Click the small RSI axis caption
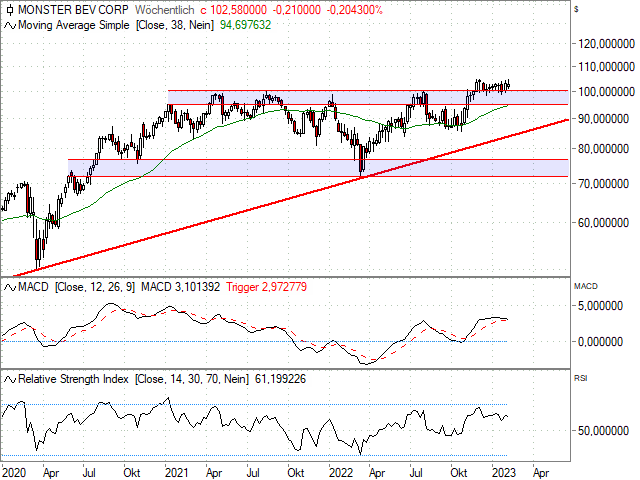640x480 pixels. 580,378
